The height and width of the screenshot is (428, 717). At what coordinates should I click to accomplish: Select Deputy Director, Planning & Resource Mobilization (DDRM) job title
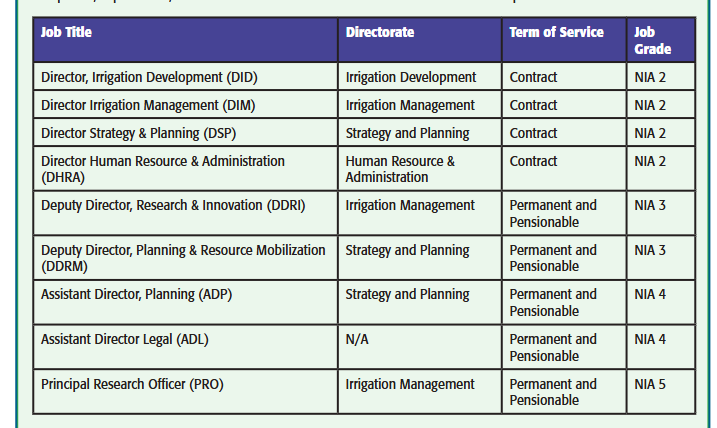pyautogui.click(x=183, y=258)
